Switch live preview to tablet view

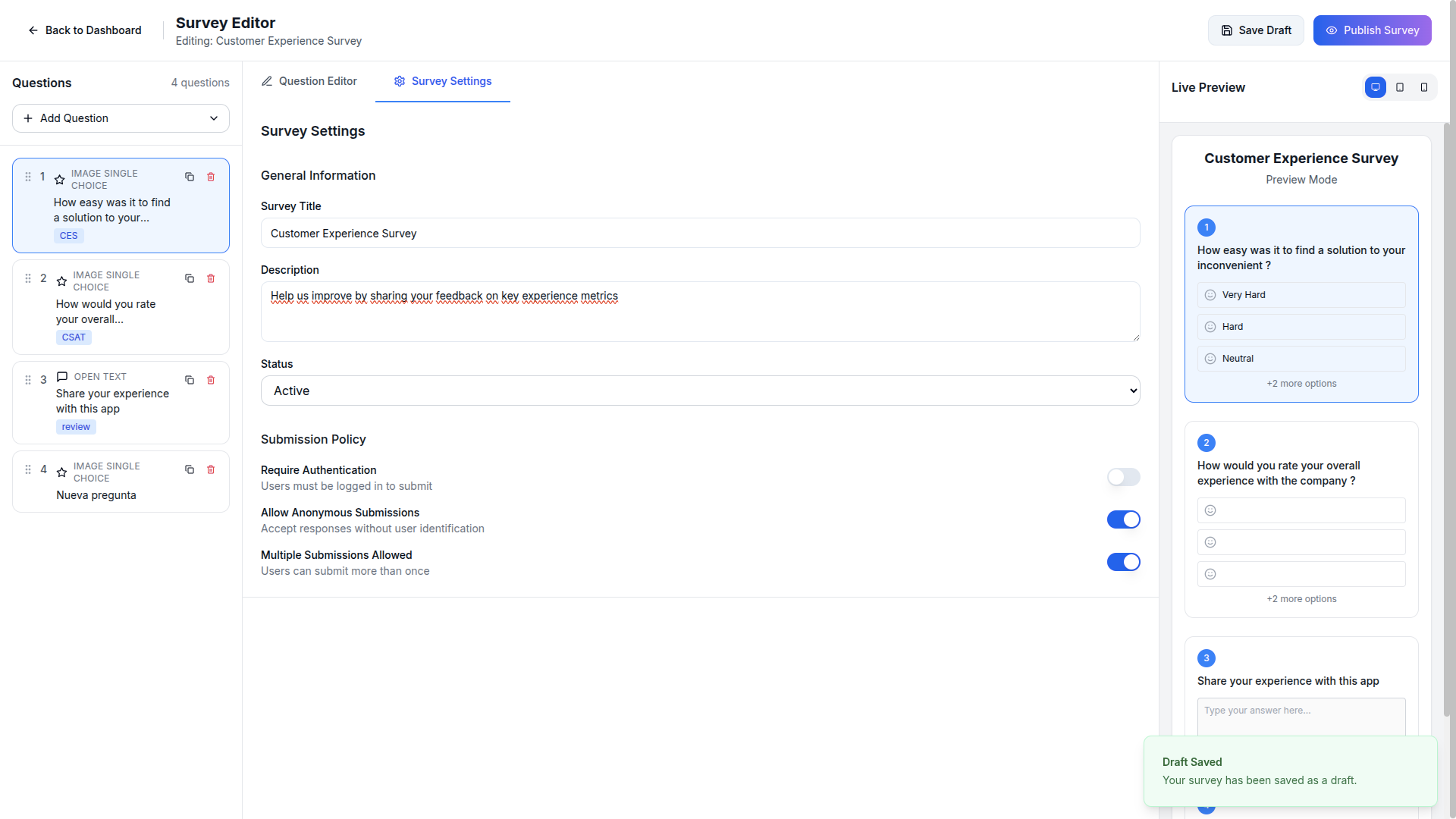[x=1400, y=87]
